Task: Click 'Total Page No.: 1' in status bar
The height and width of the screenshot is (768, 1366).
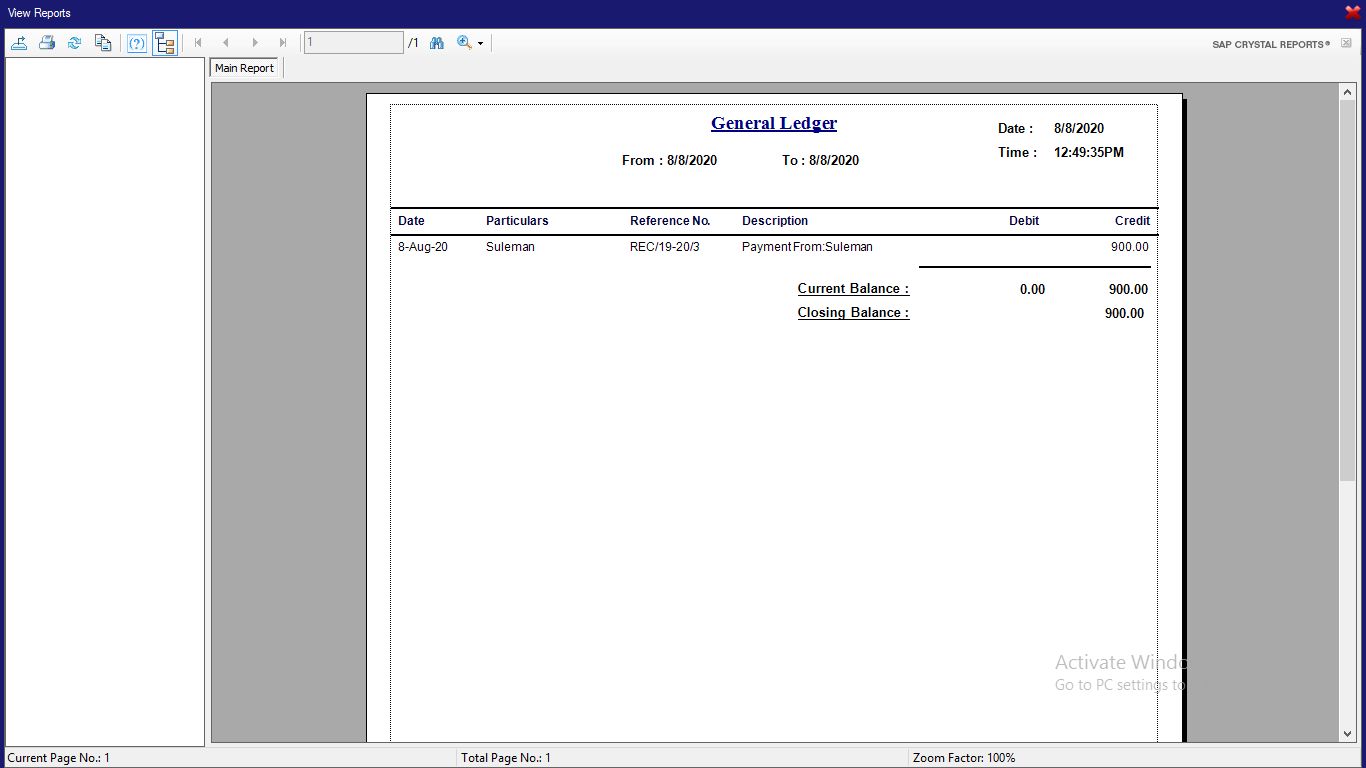Action: tap(506, 758)
